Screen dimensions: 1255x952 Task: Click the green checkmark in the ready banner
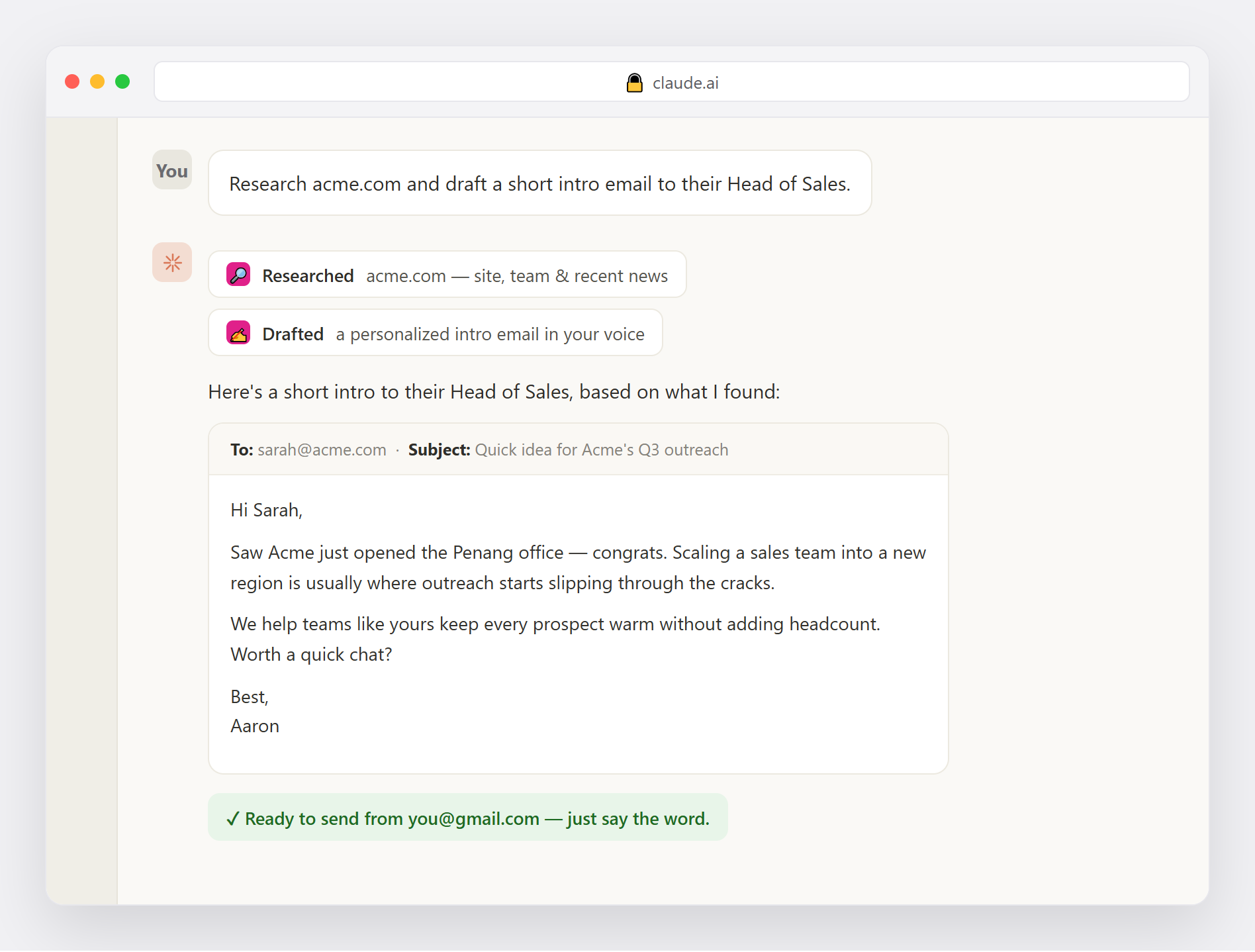(232, 819)
